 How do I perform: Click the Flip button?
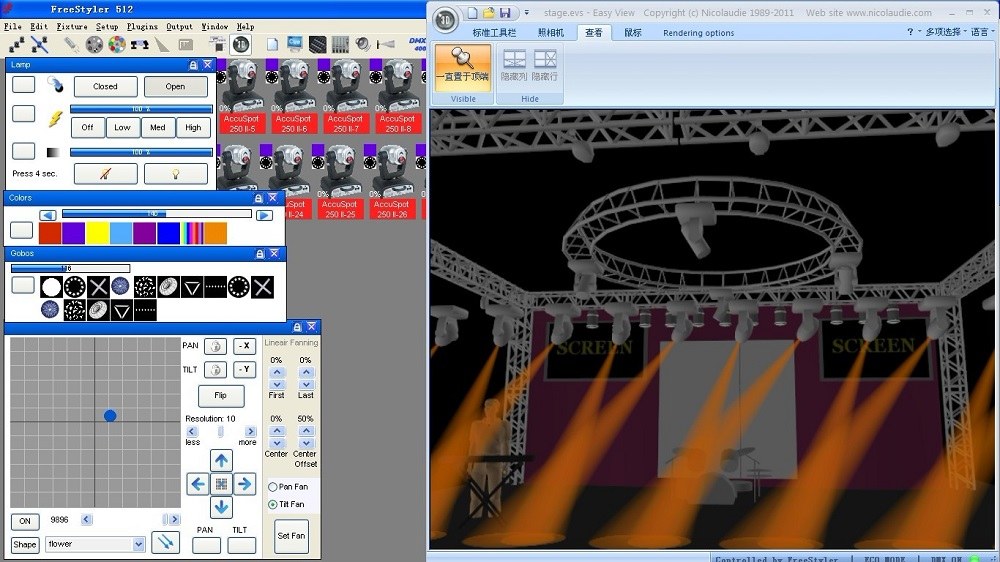point(221,396)
